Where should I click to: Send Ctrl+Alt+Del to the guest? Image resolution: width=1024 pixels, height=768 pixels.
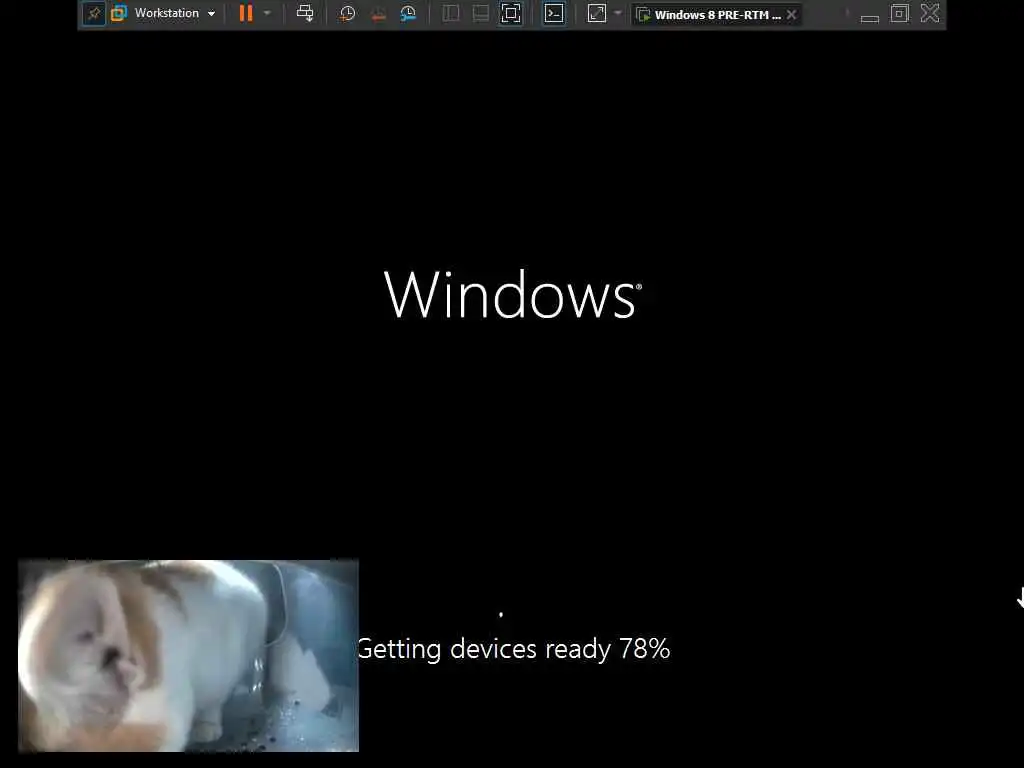tap(305, 13)
